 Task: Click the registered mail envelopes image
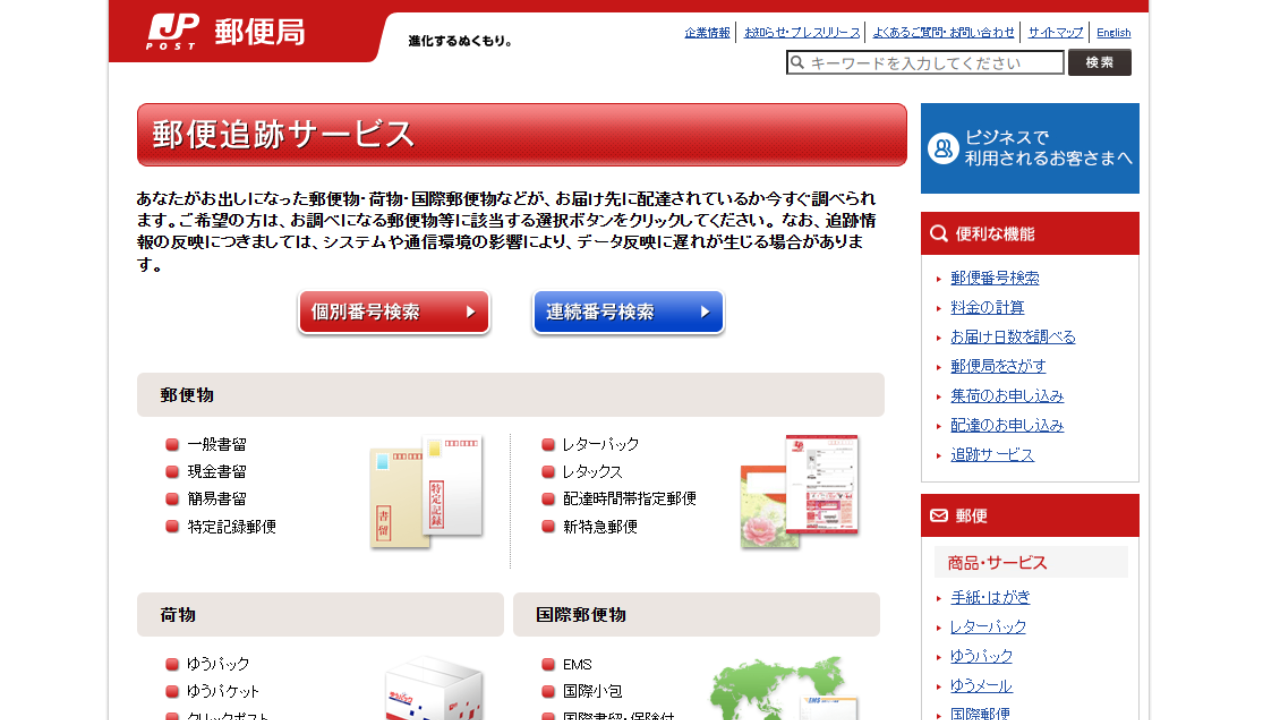pos(427,492)
